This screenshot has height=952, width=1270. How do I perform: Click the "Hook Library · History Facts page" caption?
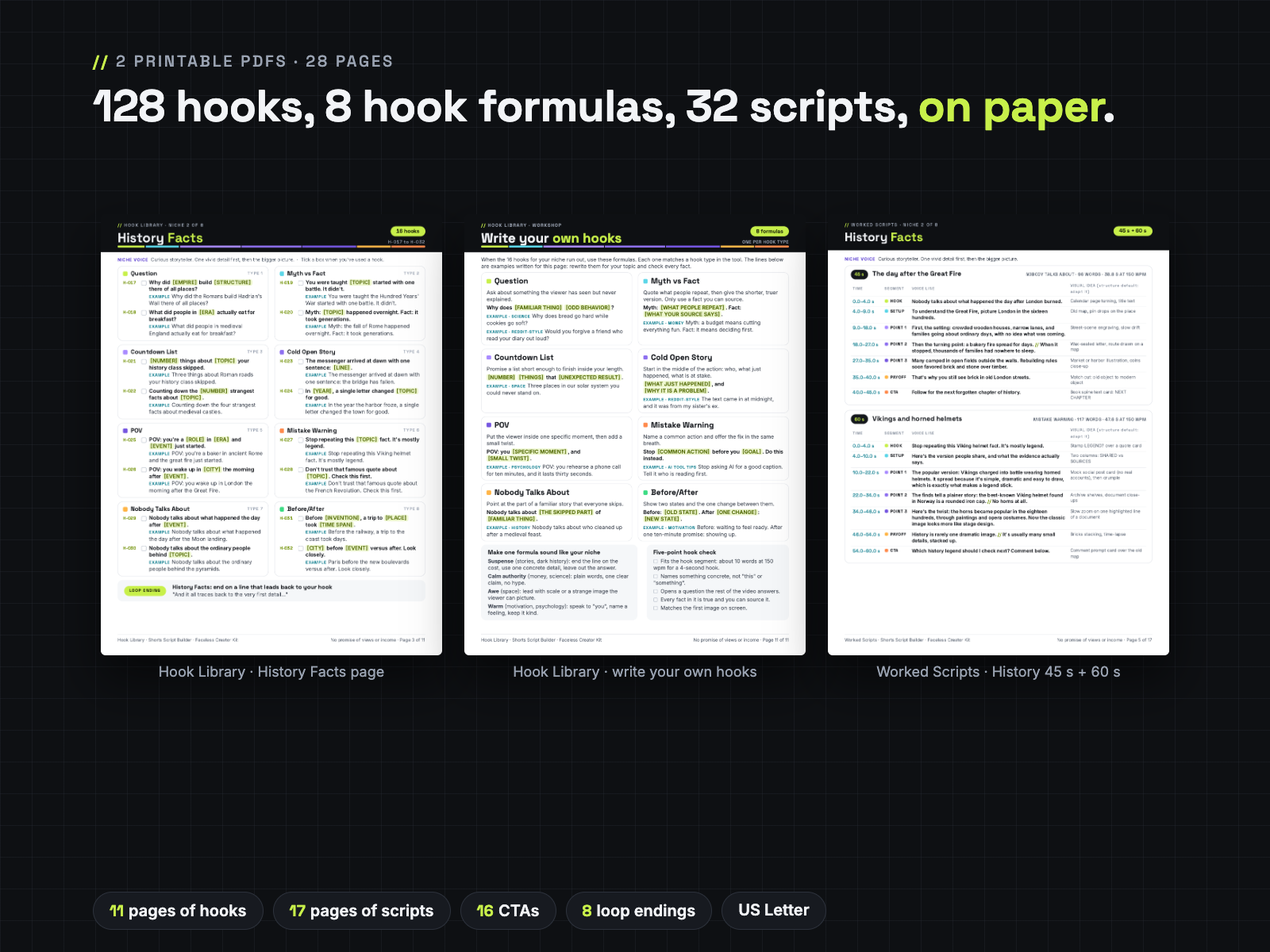(x=271, y=672)
